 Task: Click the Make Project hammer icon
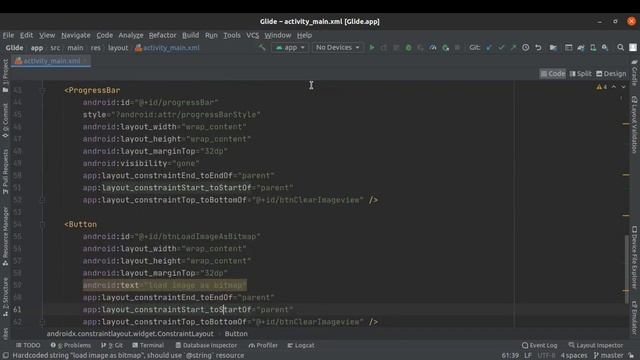(x=262, y=48)
